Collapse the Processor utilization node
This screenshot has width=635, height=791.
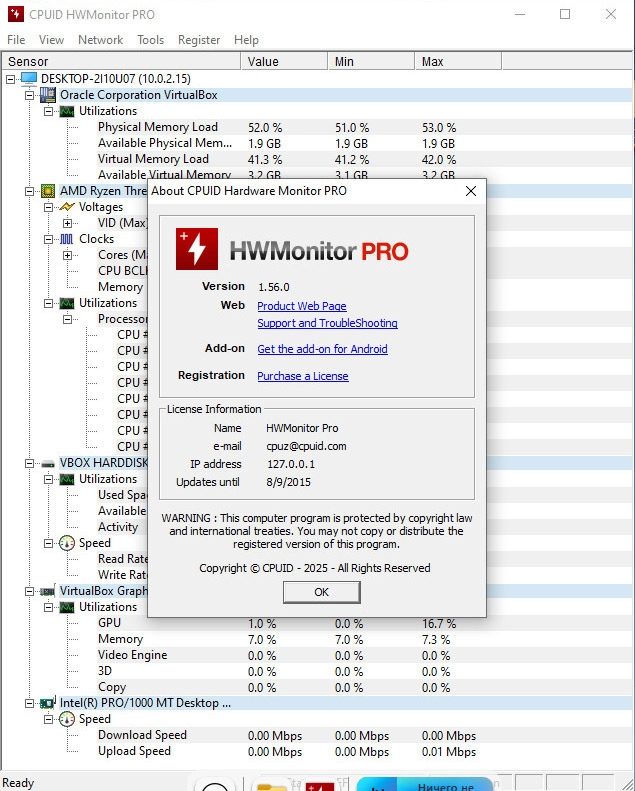tap(67, 319)
